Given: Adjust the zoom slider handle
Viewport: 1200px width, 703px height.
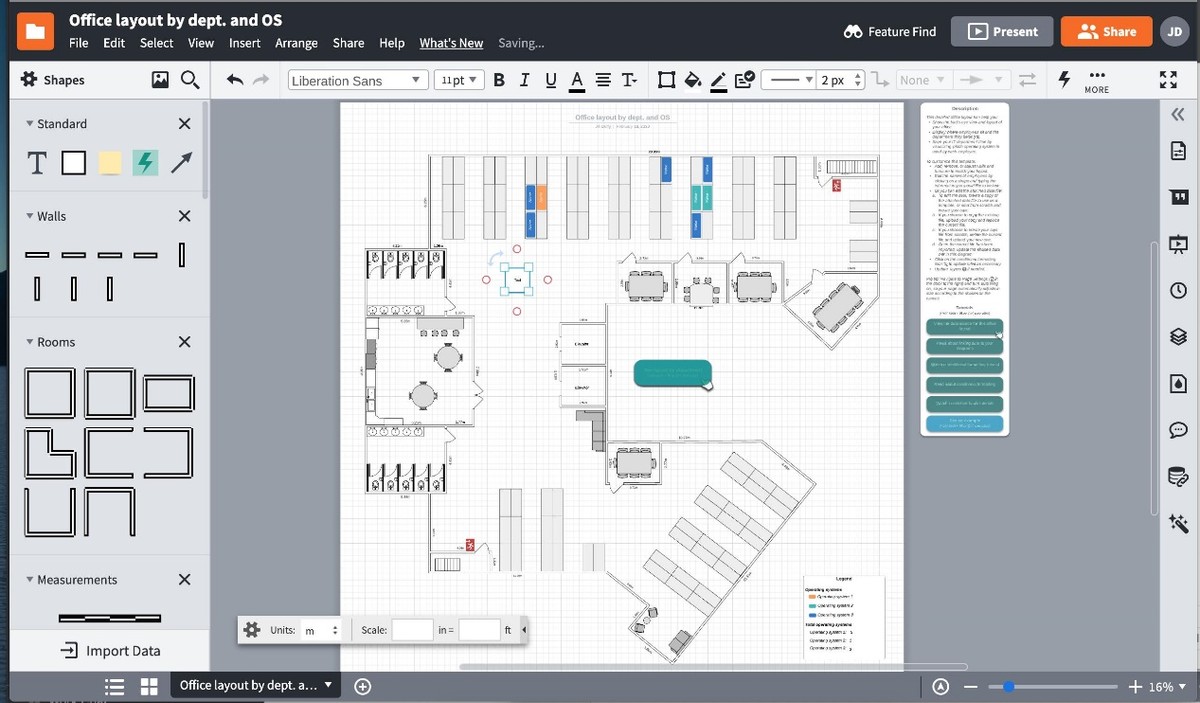Looking at the screenshot, I should click(x=1008, y=687).
